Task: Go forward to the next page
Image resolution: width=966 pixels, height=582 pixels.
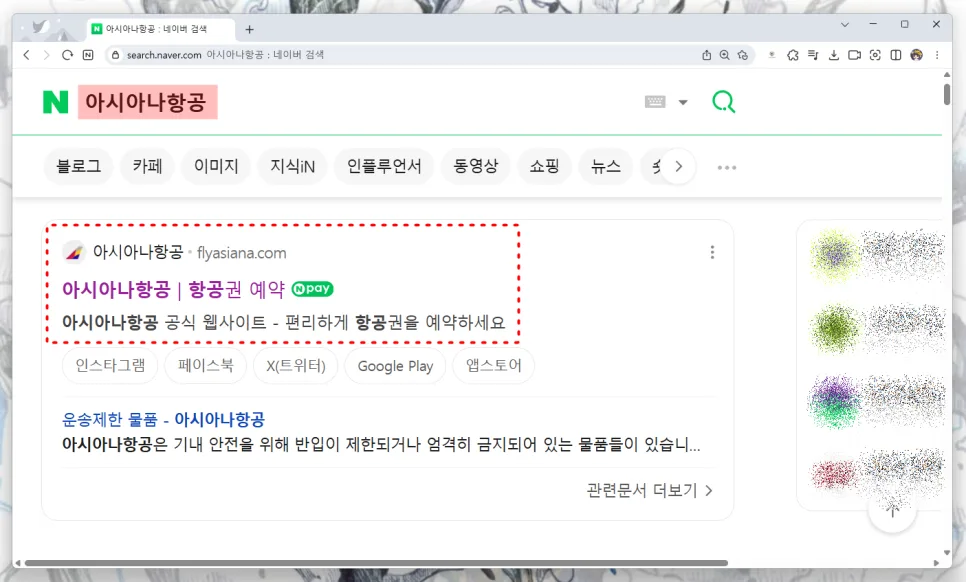Action: point(46,55)
